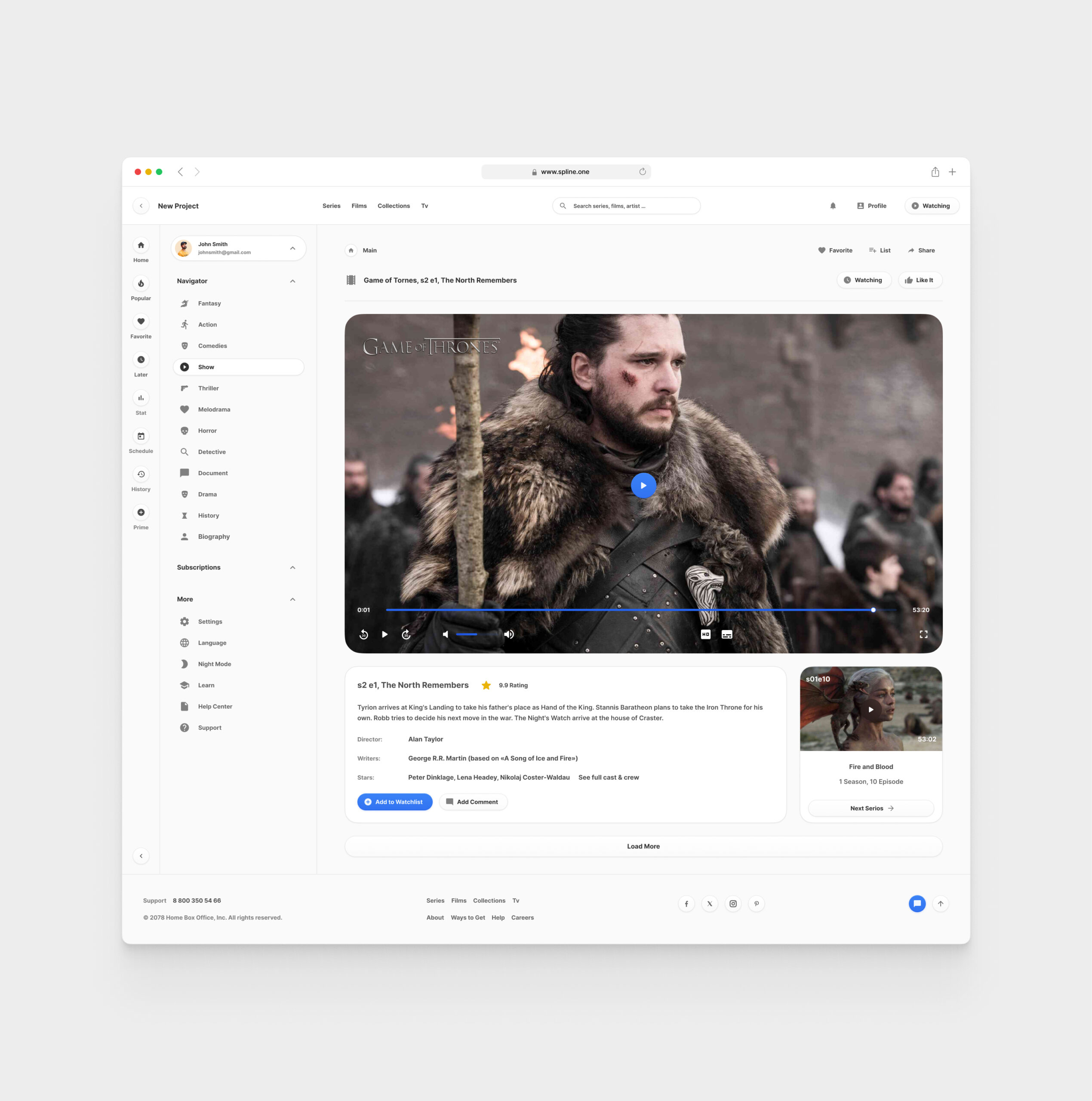Open Favorite heart icon in left rail
This screenshot has height=1101, width=1092.
pos(141,321)
